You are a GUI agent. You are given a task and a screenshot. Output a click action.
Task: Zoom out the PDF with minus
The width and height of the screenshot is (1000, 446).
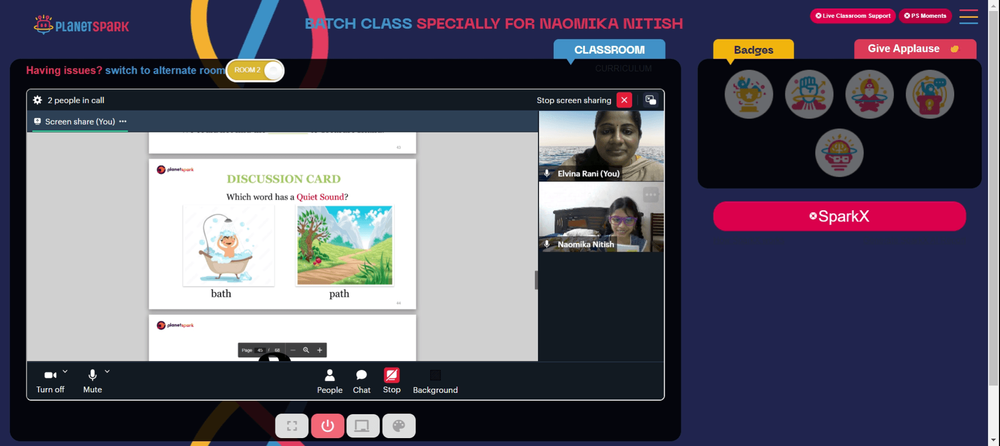tap(293, 350)
